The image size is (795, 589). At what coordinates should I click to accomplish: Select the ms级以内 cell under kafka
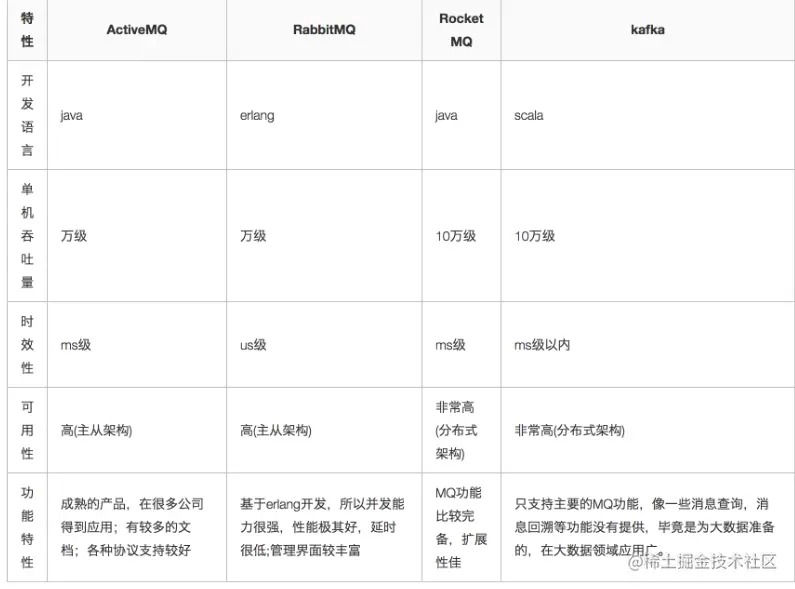647,345
